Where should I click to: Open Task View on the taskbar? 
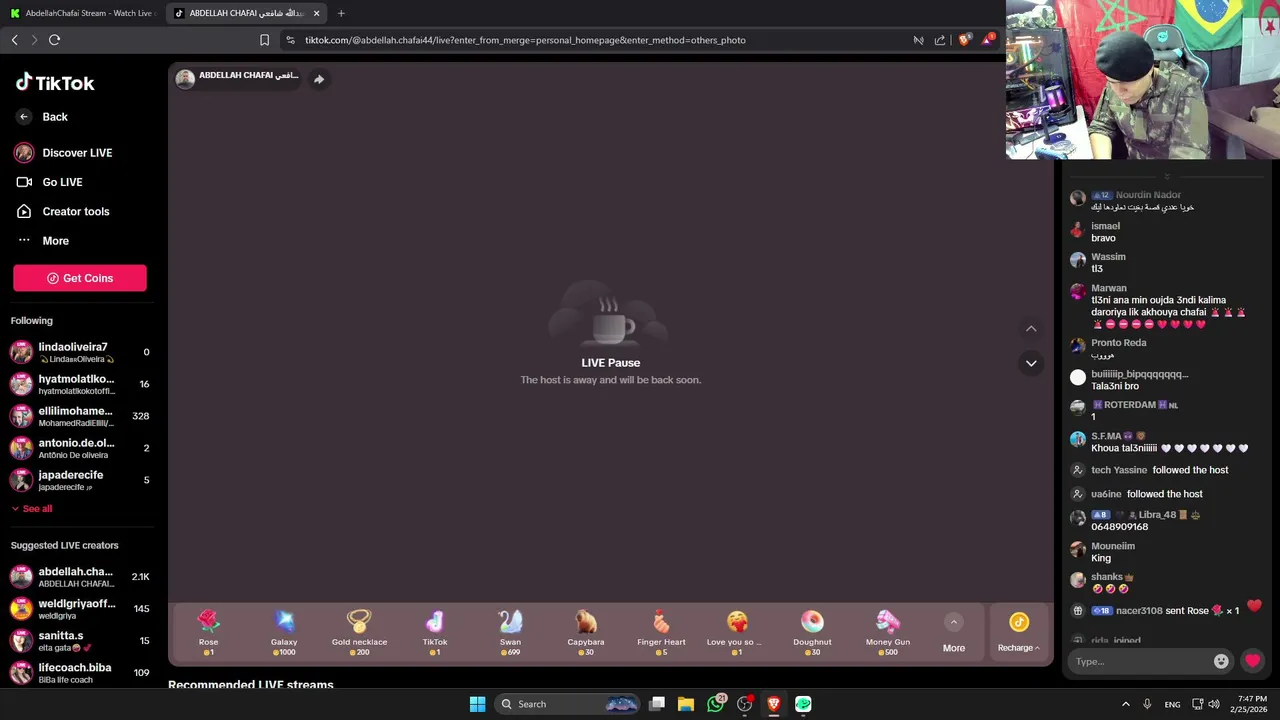tap(657, 704)
